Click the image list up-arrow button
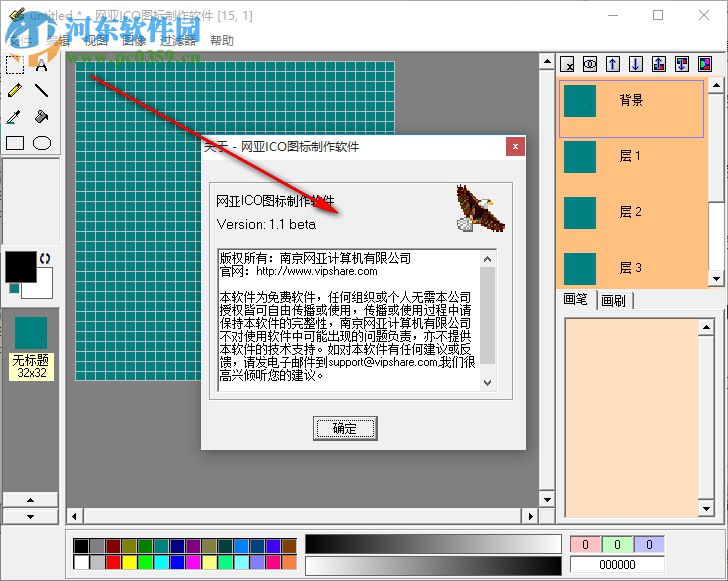728x581 pixels. (31, 500)
